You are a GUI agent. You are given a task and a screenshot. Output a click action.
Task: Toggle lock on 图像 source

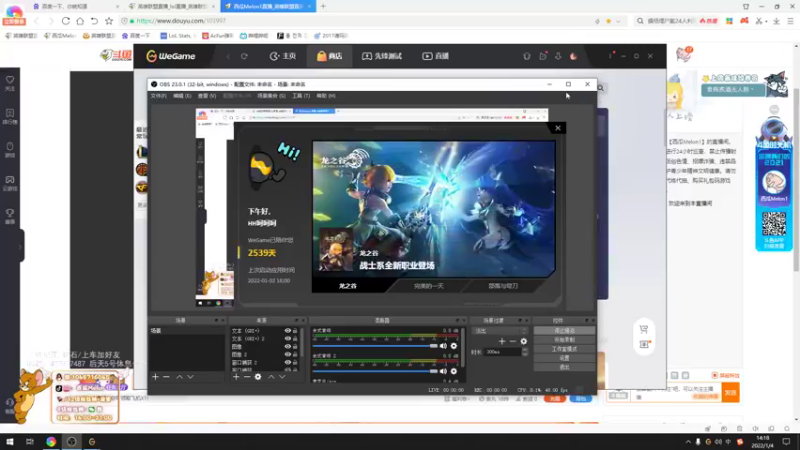click(x=295, y=346)
